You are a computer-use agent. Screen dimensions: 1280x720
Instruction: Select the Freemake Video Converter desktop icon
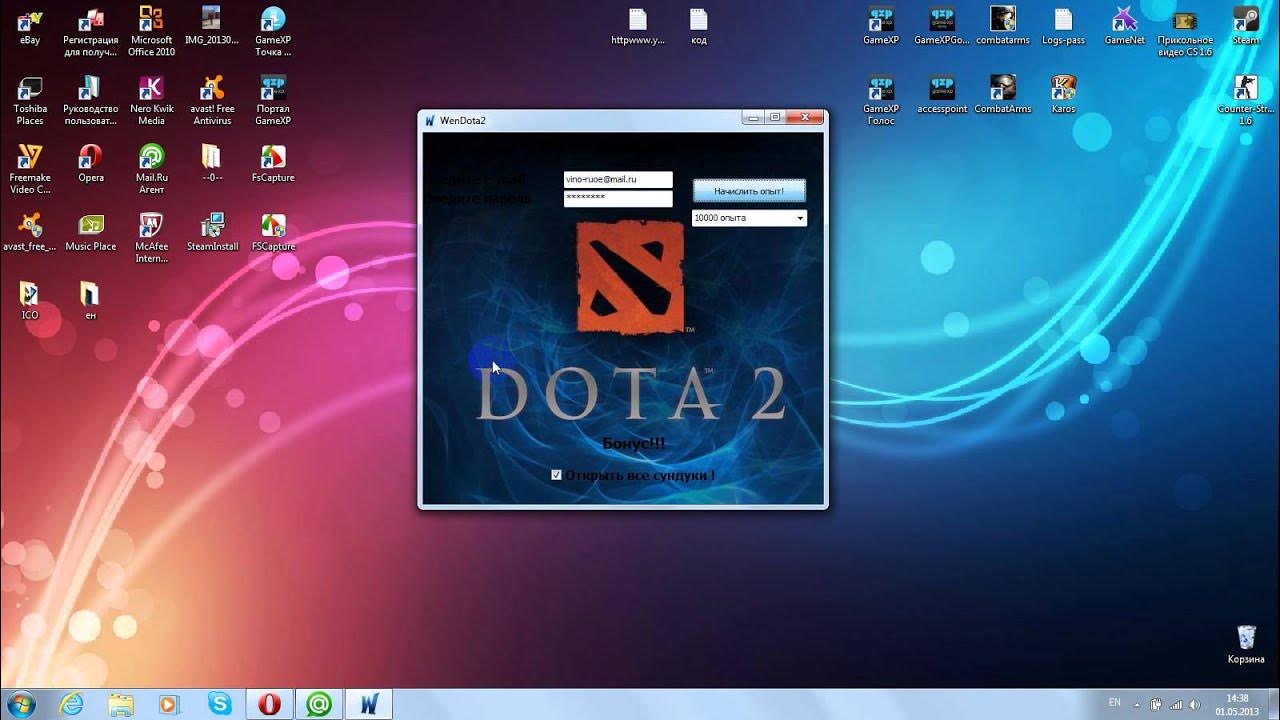click(x=30, y=168)
